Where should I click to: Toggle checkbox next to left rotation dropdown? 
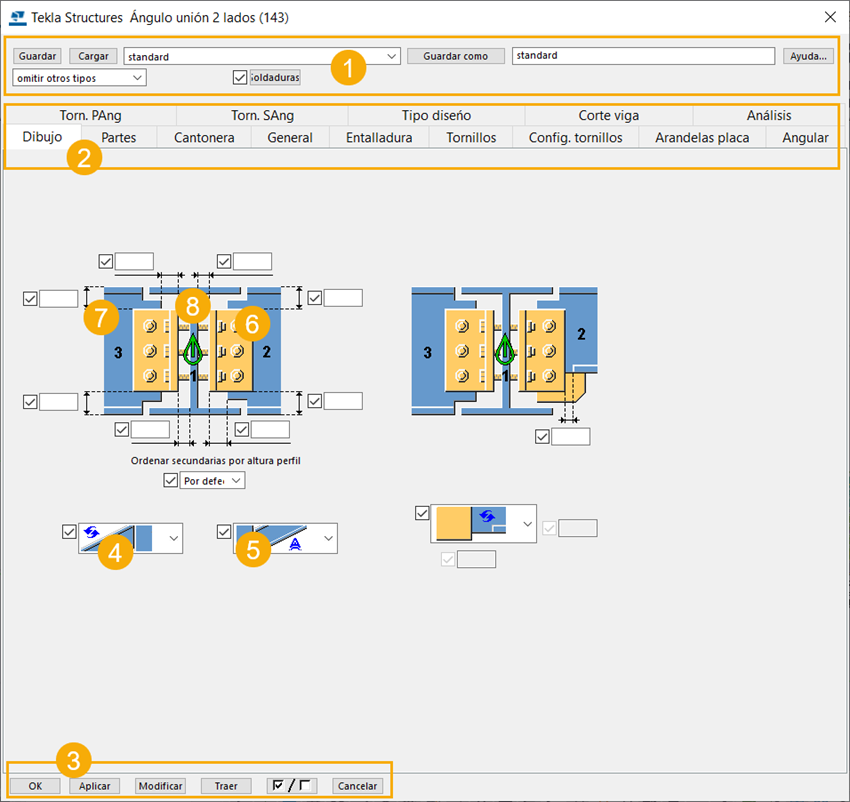coord(69,531)
